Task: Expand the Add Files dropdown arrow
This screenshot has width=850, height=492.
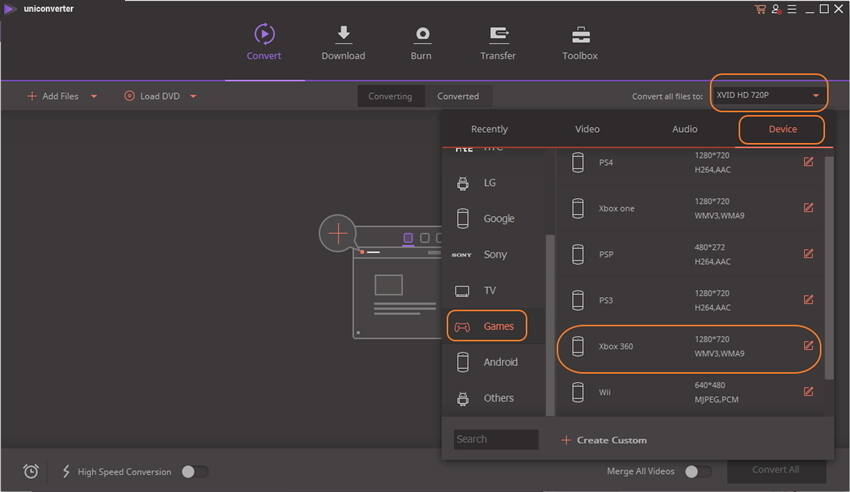Action: click(94, 96)
